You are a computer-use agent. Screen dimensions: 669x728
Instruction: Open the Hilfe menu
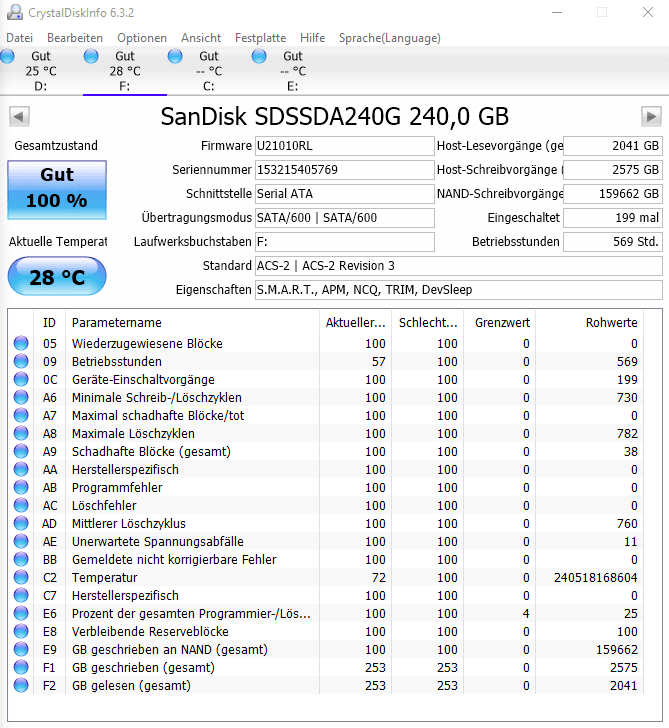click(x=312, y=38)
